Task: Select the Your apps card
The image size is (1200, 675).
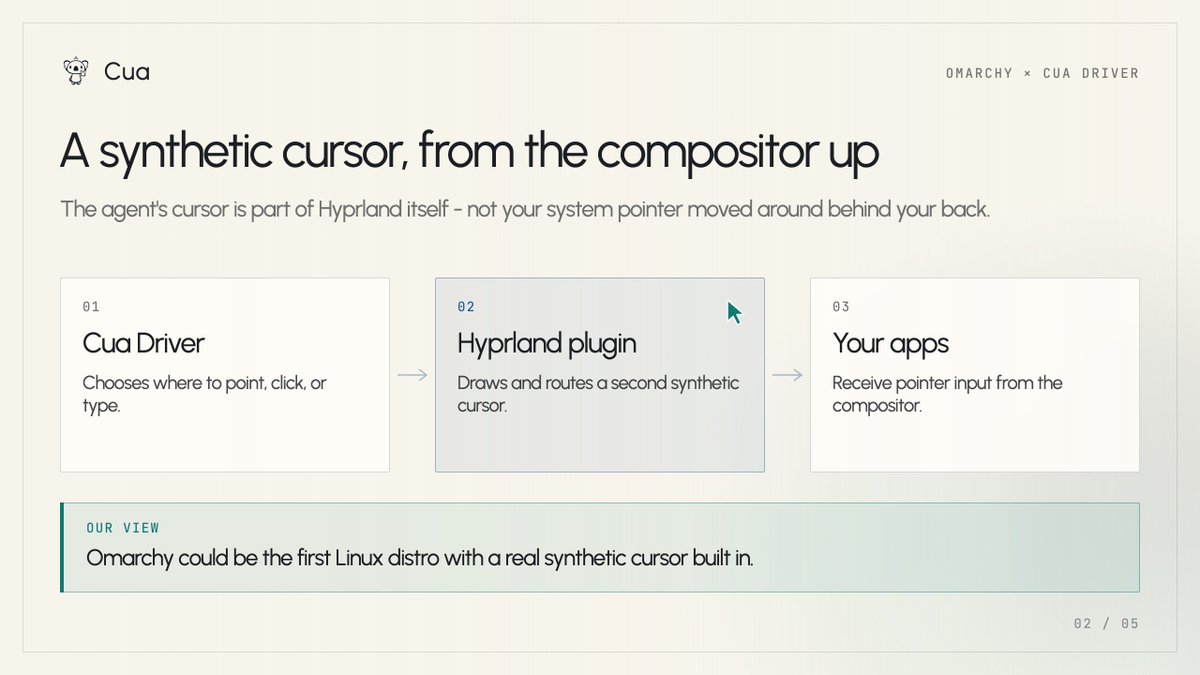Action: tap(975, 375)
